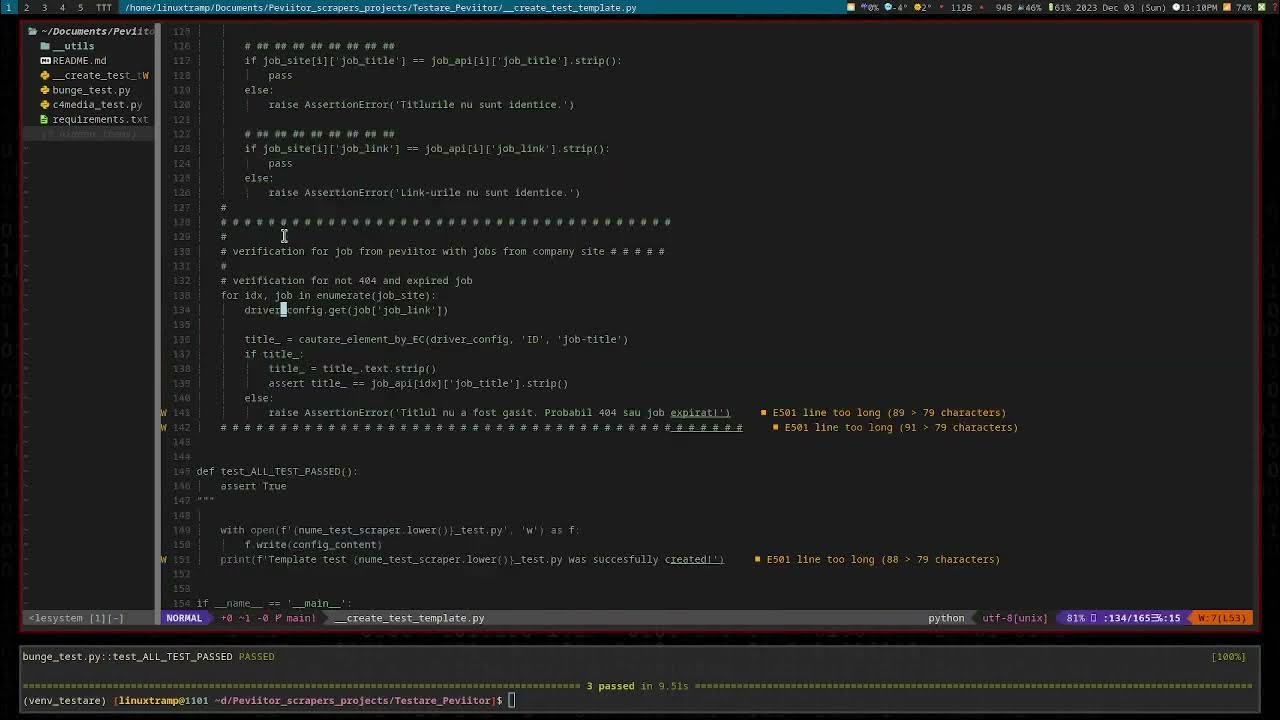Click the W warning sign on line 141
This screenshot has height=720, width=1280.
[x=163, y=412]
